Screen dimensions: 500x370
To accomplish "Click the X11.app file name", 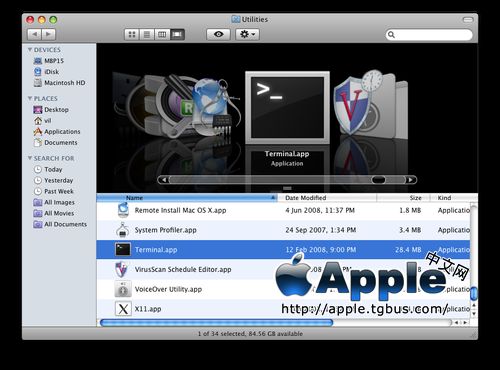I will point(148,309).
